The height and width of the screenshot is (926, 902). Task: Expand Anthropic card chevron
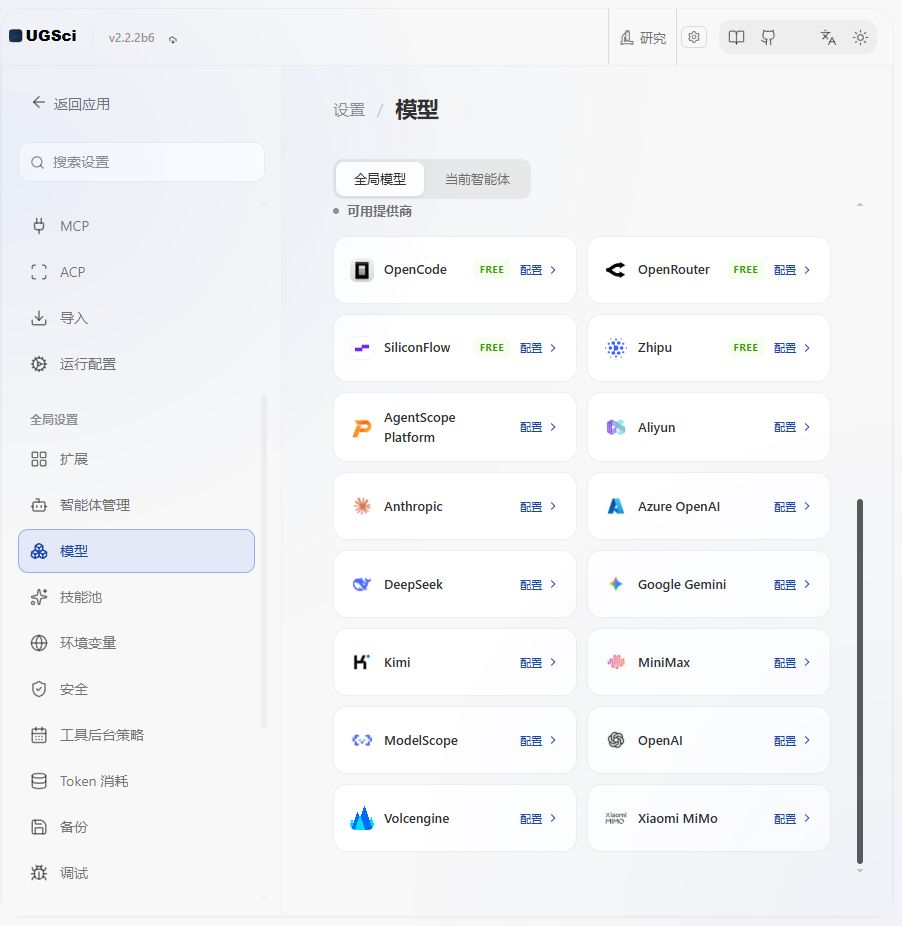click(553, 506)
